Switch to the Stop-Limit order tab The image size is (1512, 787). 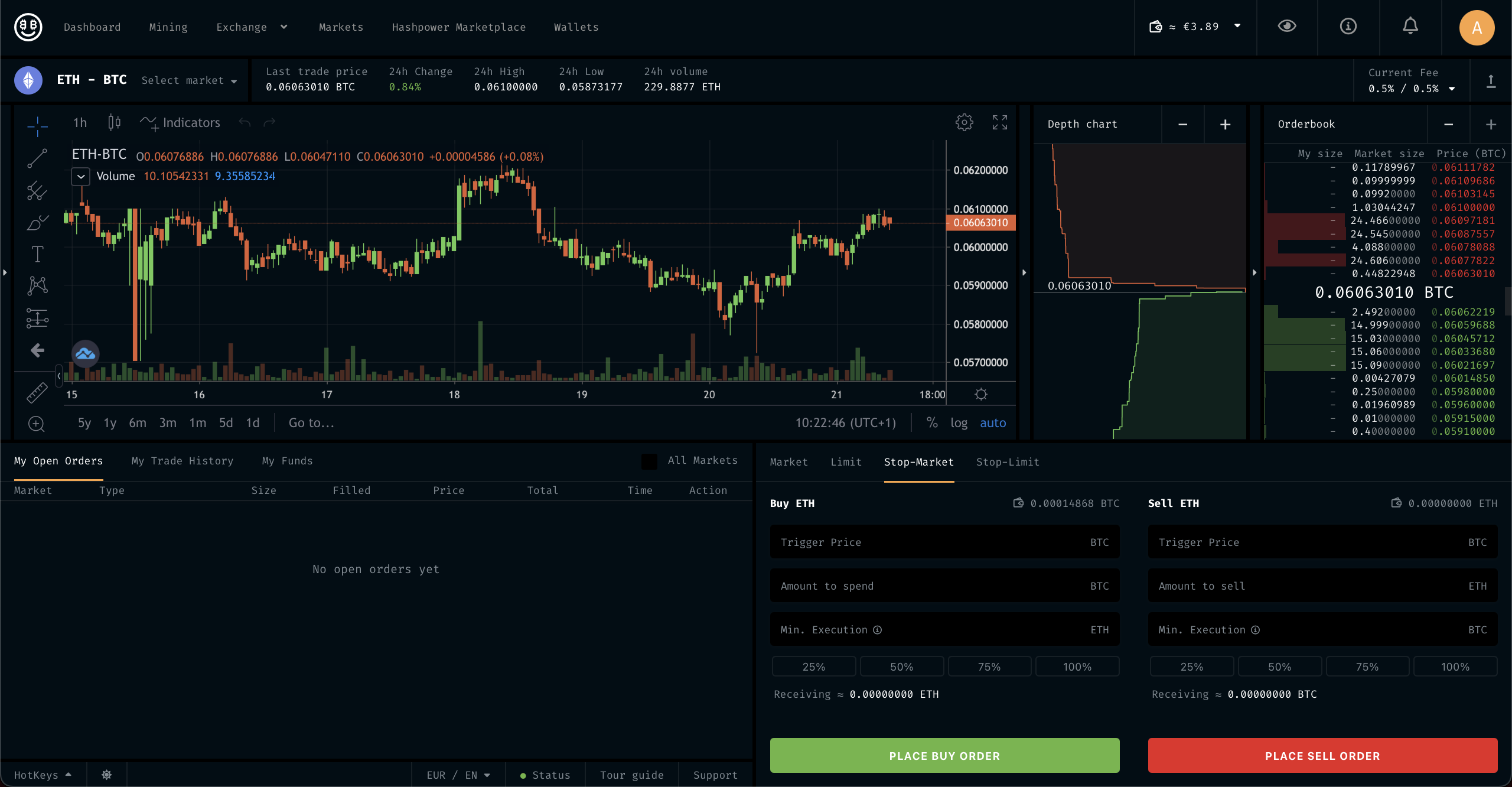pos(1008,462)
